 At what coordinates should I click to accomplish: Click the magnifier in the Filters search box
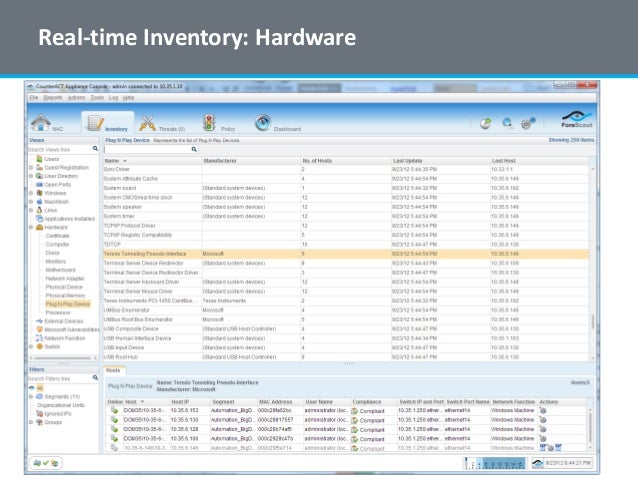95,378
